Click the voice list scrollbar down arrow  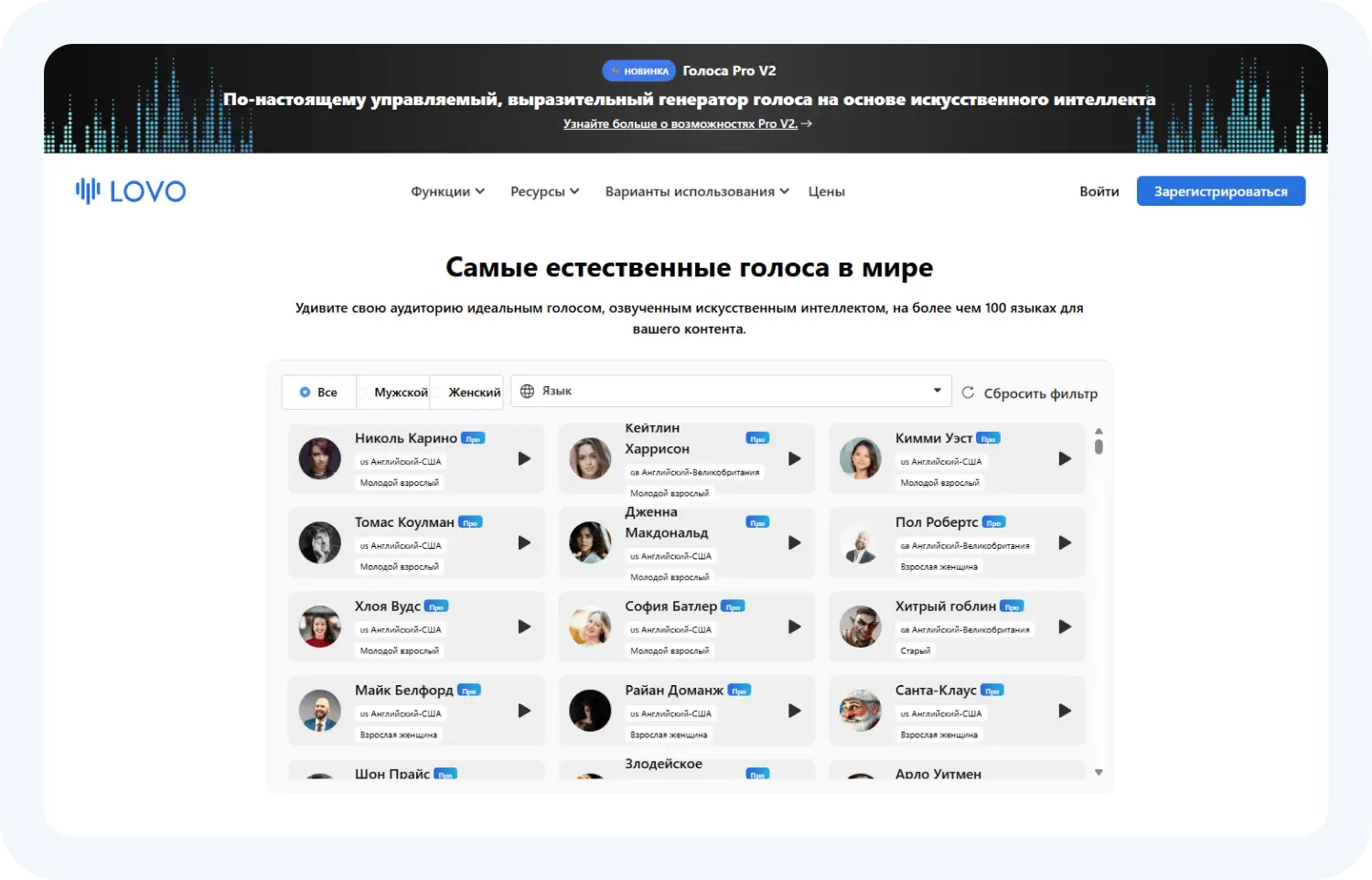click(1099, 773)
